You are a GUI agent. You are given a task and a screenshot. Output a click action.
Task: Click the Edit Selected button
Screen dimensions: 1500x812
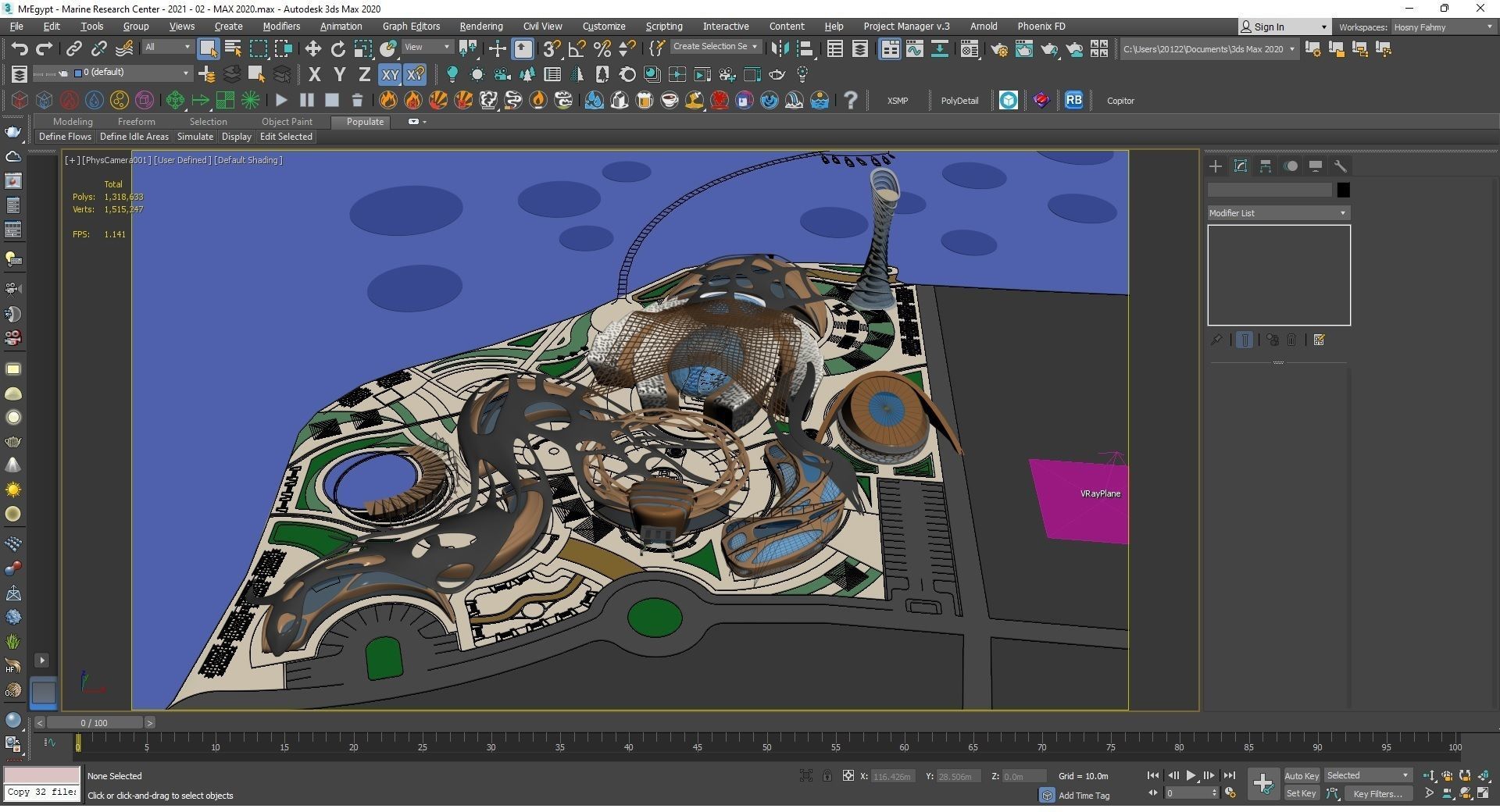[x=286, y=137]
